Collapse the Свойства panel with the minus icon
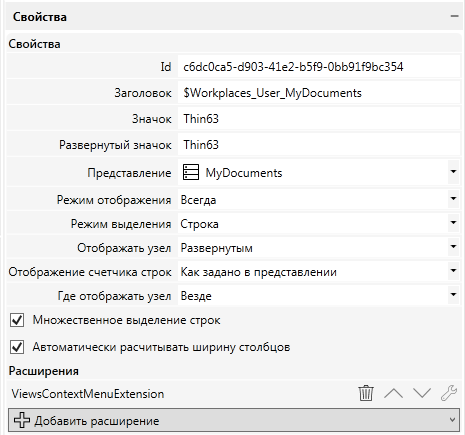 pos(454,16)
